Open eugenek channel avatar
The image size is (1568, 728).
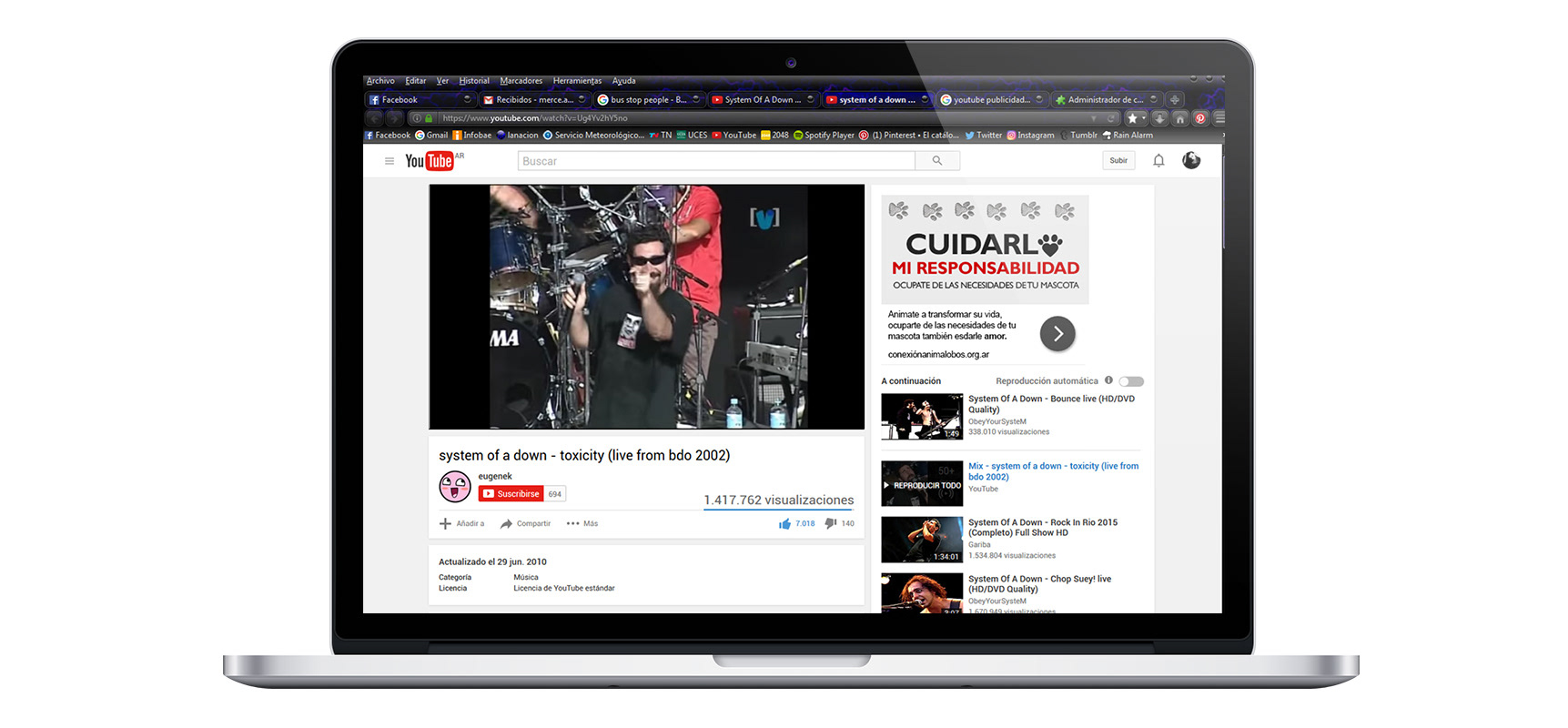[x=455, y=487]
